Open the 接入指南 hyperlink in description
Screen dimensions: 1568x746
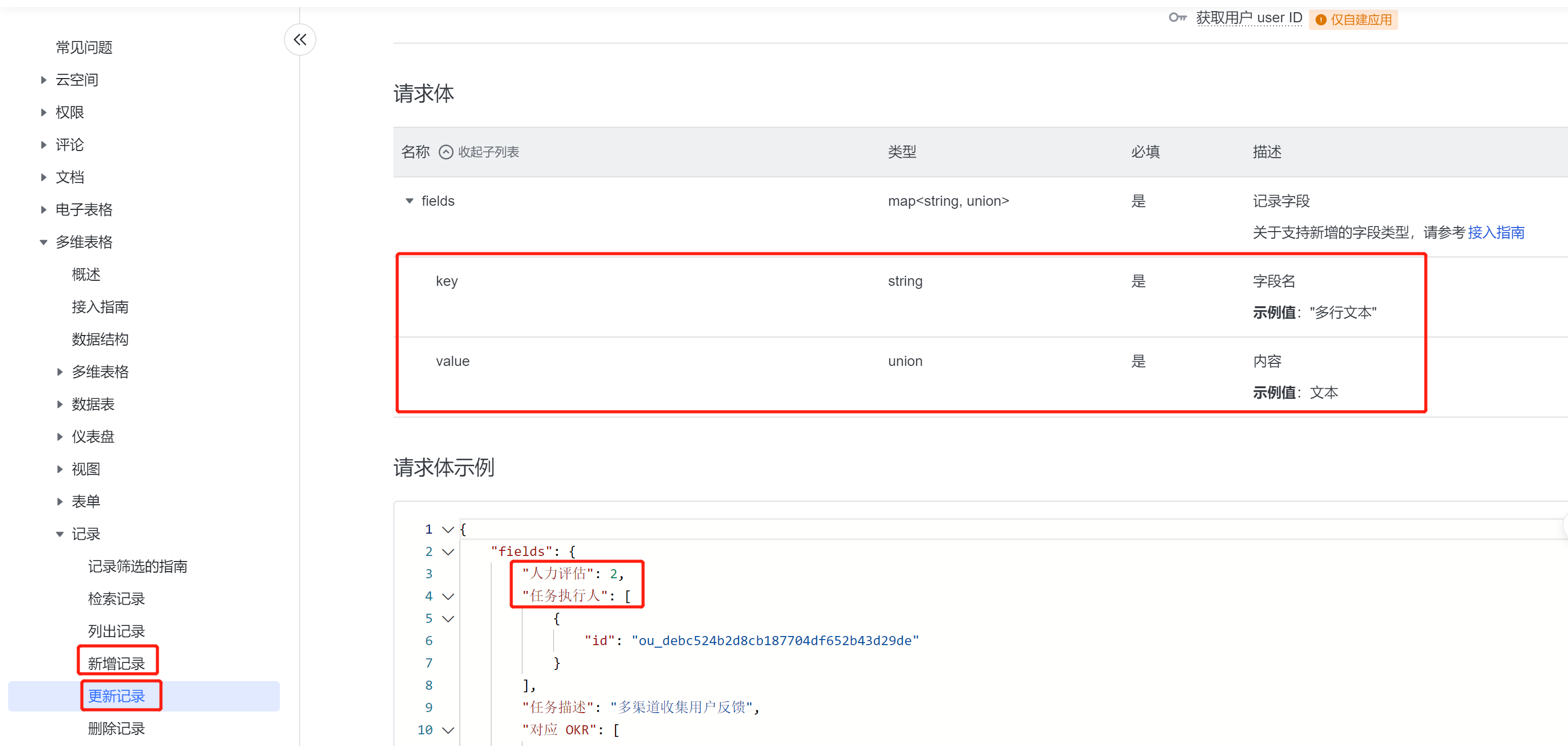[1496, 233]
